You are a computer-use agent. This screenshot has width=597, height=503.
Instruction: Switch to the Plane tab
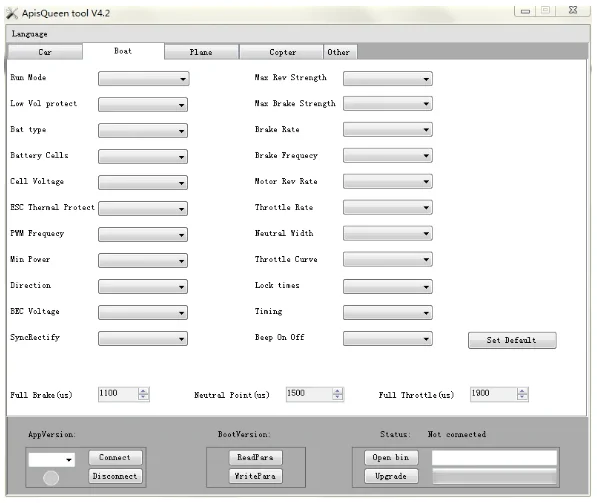201,52
